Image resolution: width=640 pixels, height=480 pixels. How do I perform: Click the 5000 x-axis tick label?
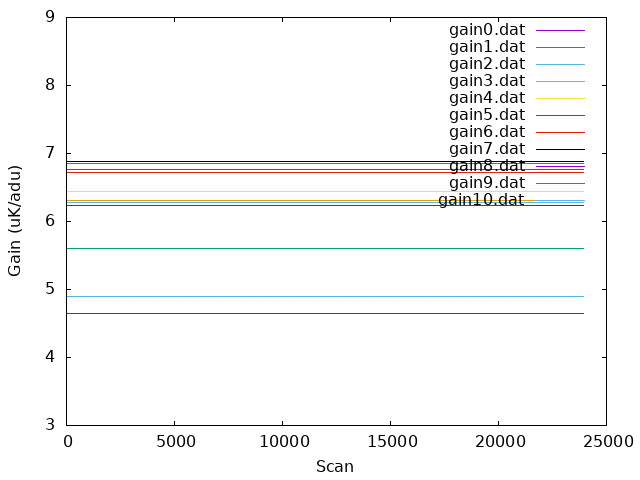176,442
